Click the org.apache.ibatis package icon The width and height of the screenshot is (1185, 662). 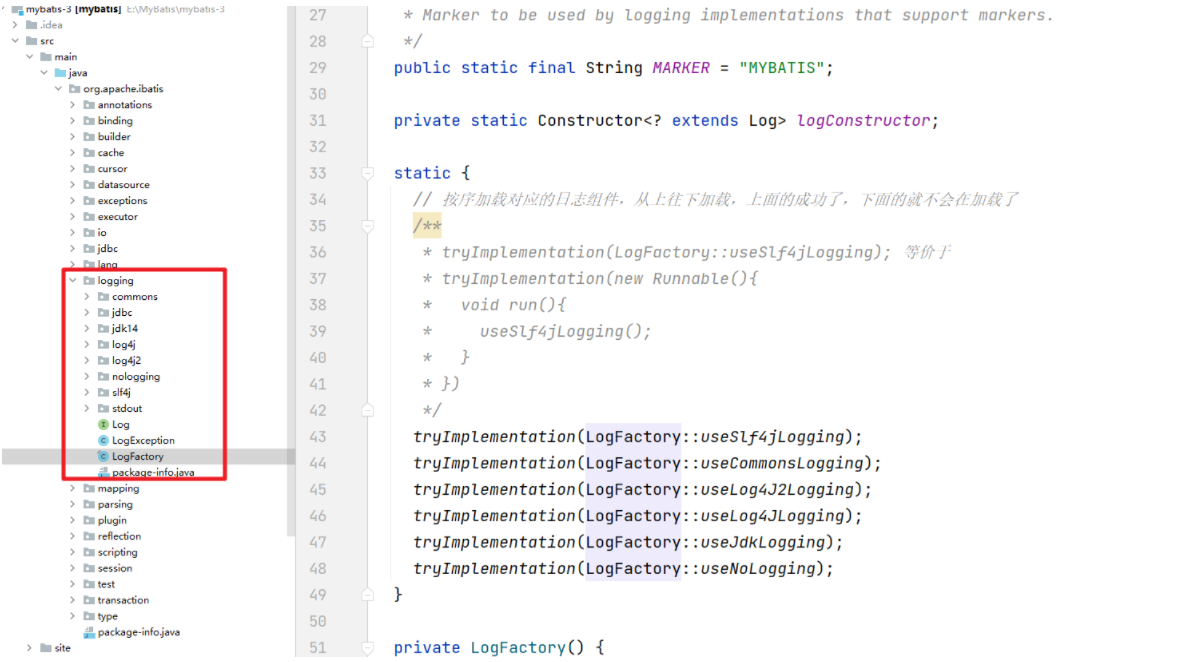[x=75, y=89]
